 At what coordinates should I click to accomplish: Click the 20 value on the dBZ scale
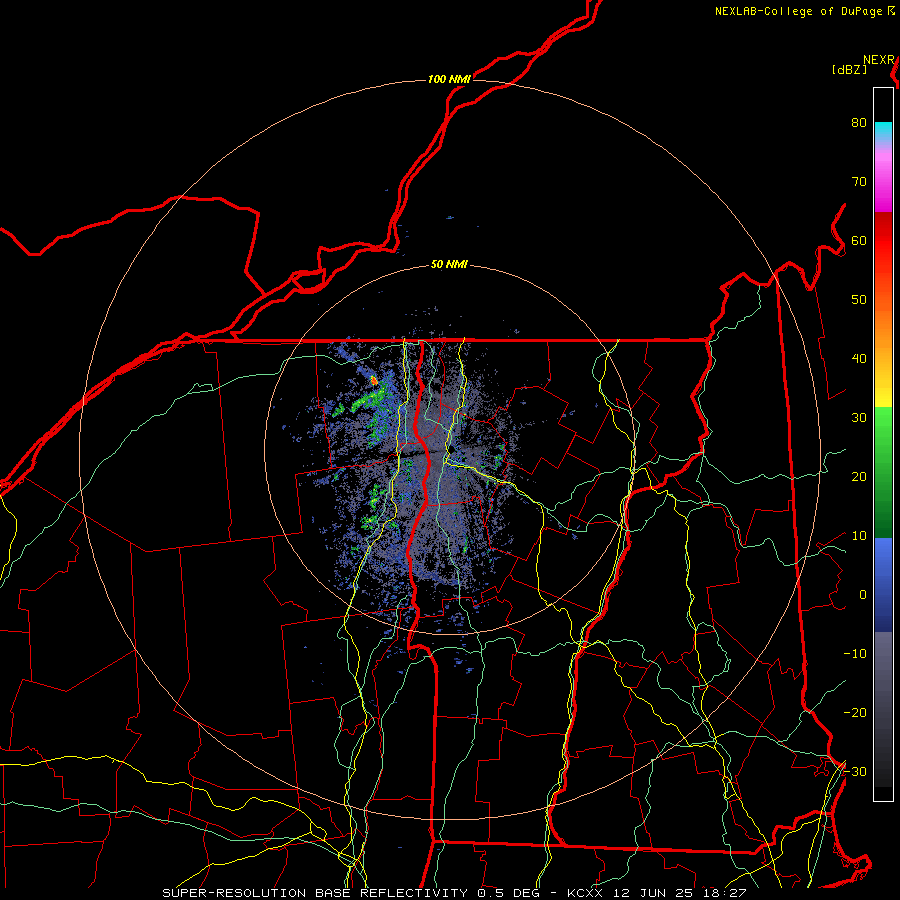point(859,477)
